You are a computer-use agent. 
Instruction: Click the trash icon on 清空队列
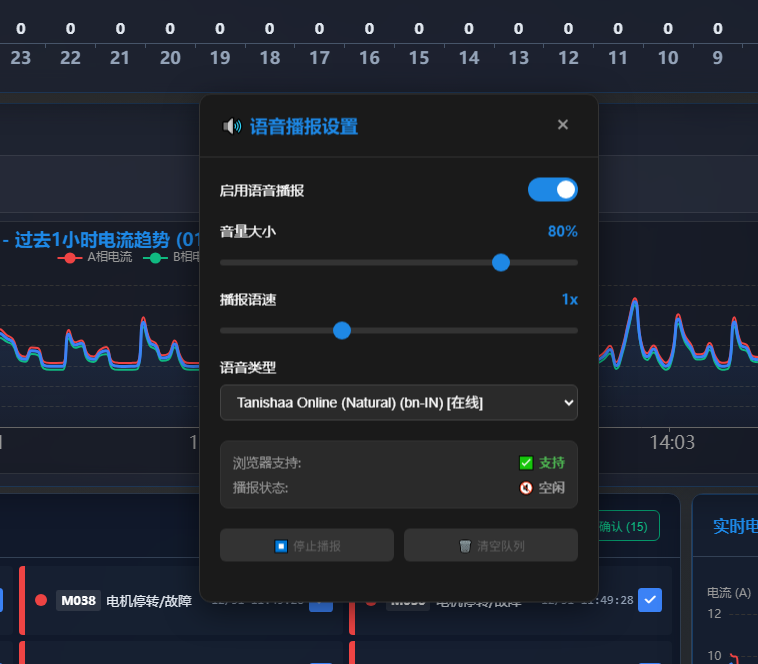465,546
